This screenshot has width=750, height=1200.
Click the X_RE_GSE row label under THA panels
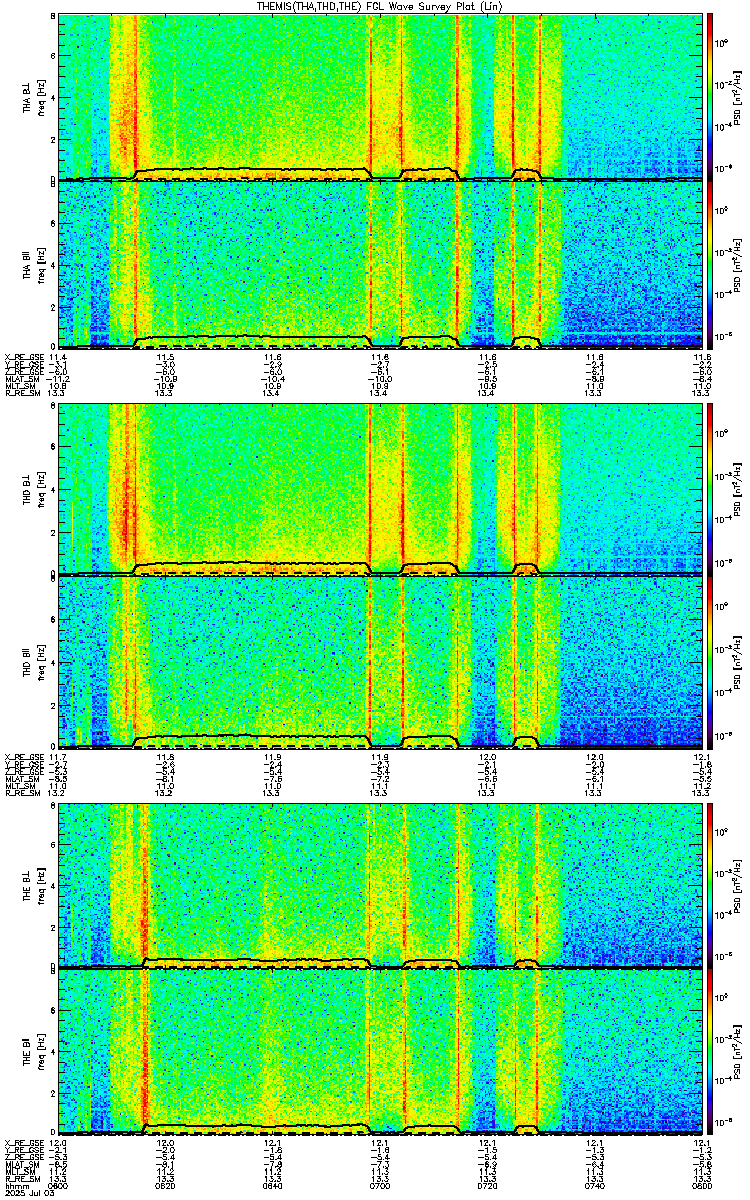click(x=22, y=357)
